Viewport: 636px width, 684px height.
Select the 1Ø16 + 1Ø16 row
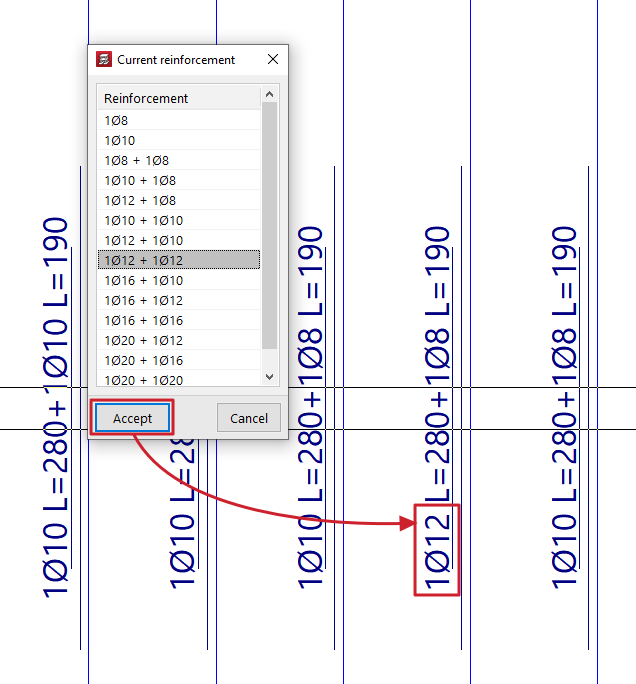pos(179,320)
